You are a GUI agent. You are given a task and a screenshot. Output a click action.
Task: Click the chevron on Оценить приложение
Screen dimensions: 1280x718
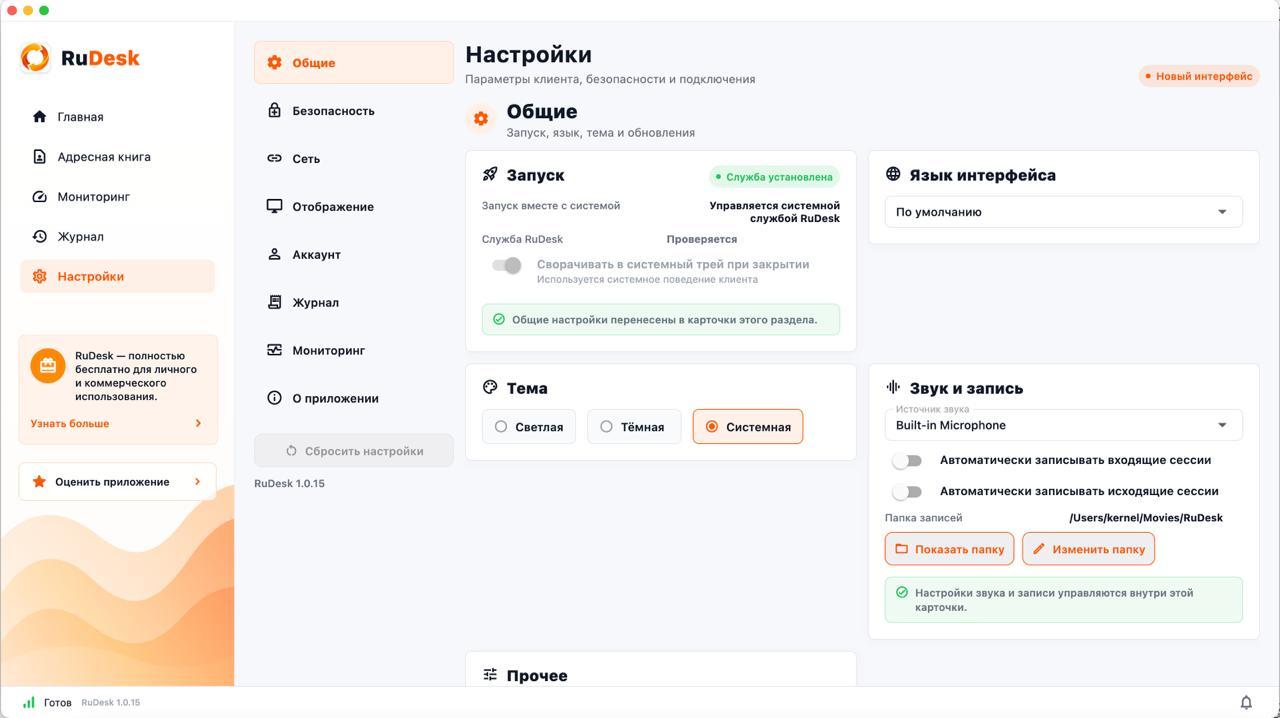[x=197, y=482]
